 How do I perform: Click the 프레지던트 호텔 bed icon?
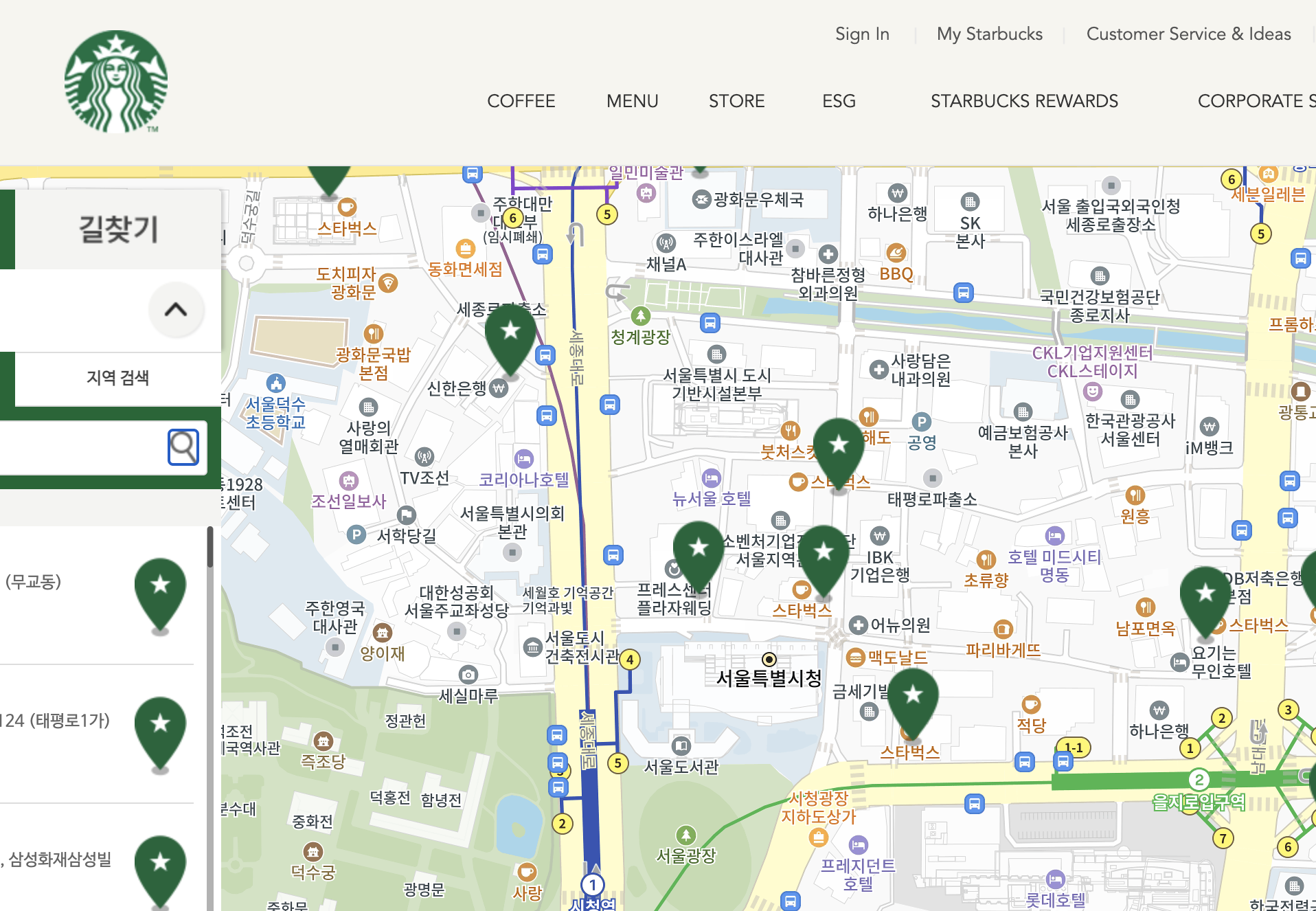858,844
